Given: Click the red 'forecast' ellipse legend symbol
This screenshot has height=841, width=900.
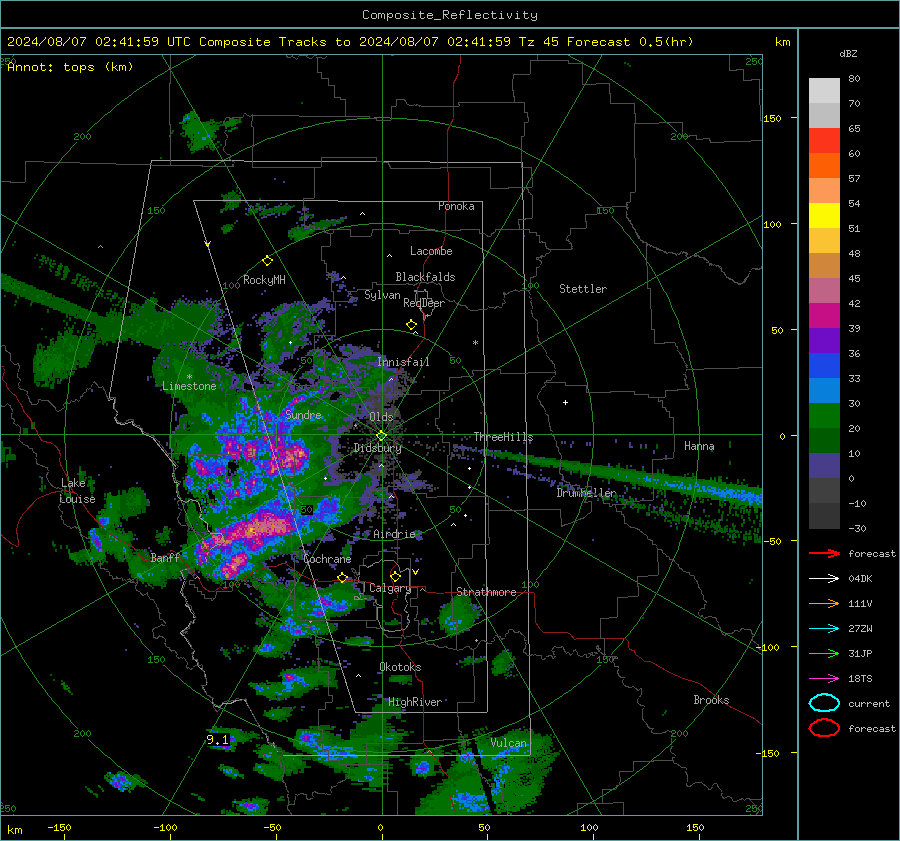Looking at the screenshot, I should [824, 728].
